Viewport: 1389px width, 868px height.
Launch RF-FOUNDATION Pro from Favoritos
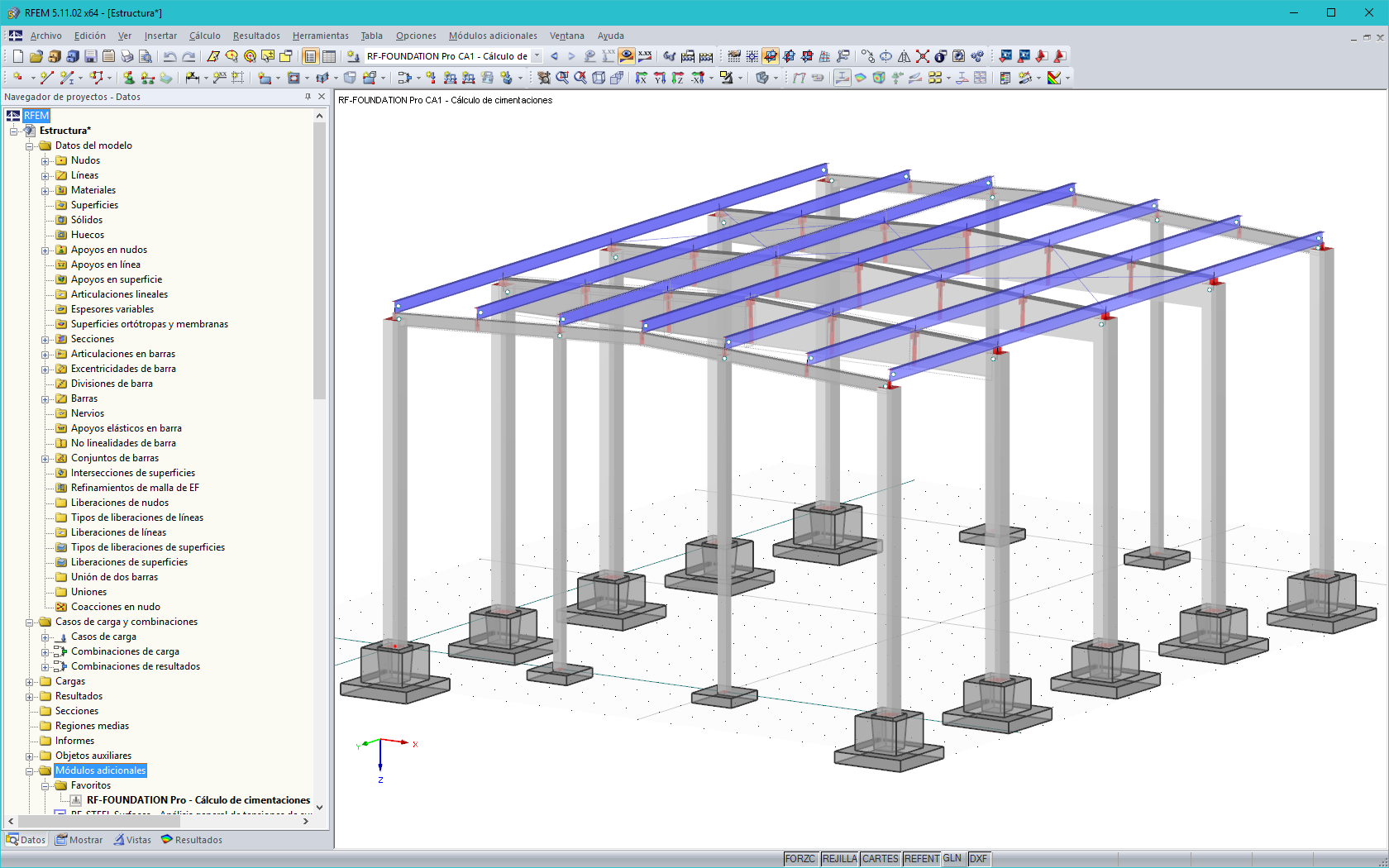click(198, 799)
